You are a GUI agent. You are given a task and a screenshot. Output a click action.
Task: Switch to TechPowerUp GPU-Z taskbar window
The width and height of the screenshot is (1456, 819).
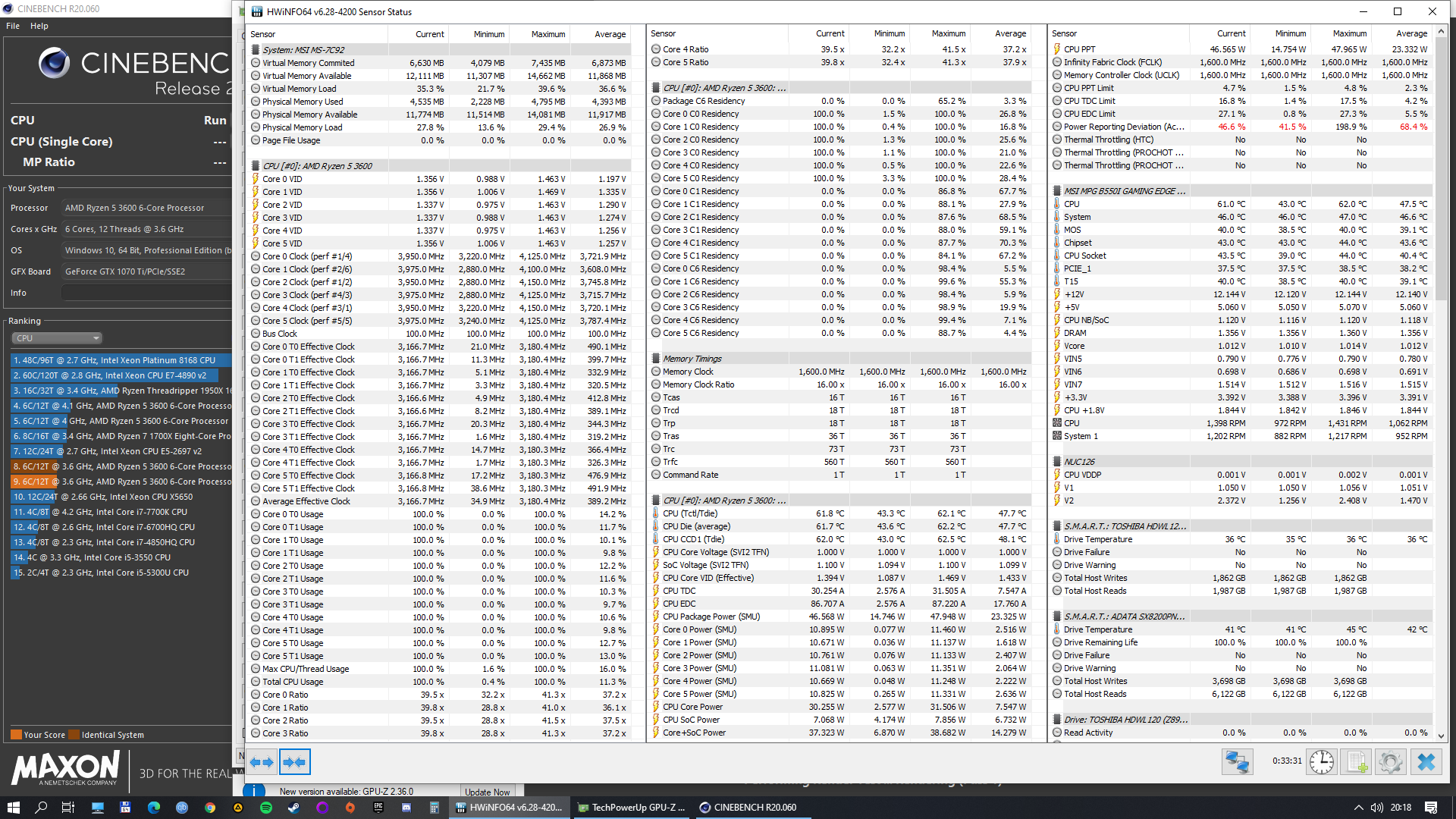(631, 808)
